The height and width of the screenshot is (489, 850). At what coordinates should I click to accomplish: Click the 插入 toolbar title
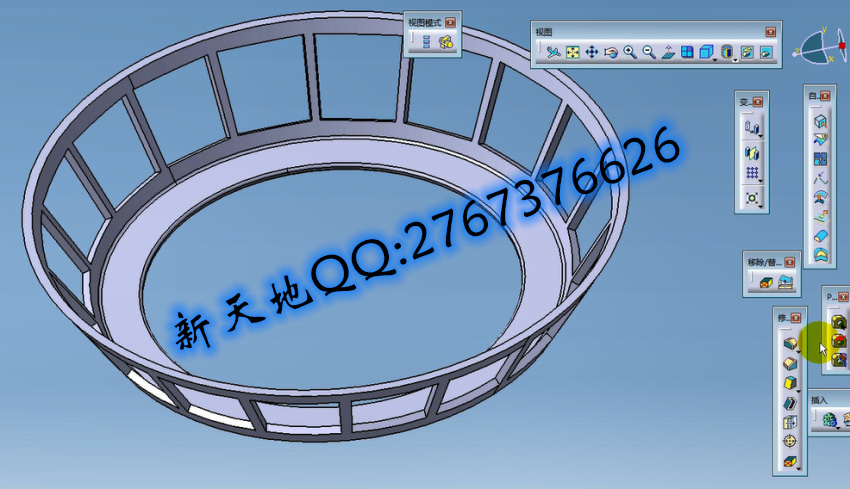[820, 400]
